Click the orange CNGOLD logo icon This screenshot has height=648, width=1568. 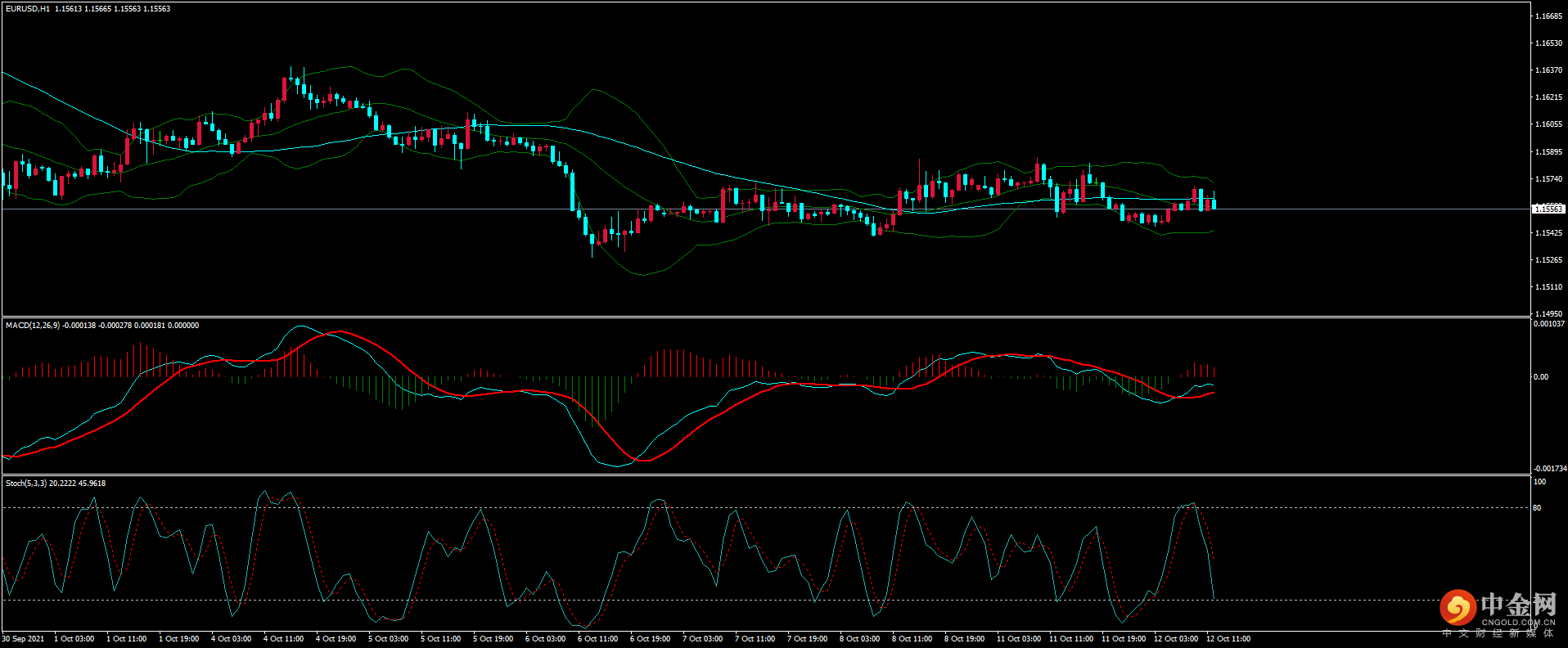pyautogui.click(x=1458, y=608)
